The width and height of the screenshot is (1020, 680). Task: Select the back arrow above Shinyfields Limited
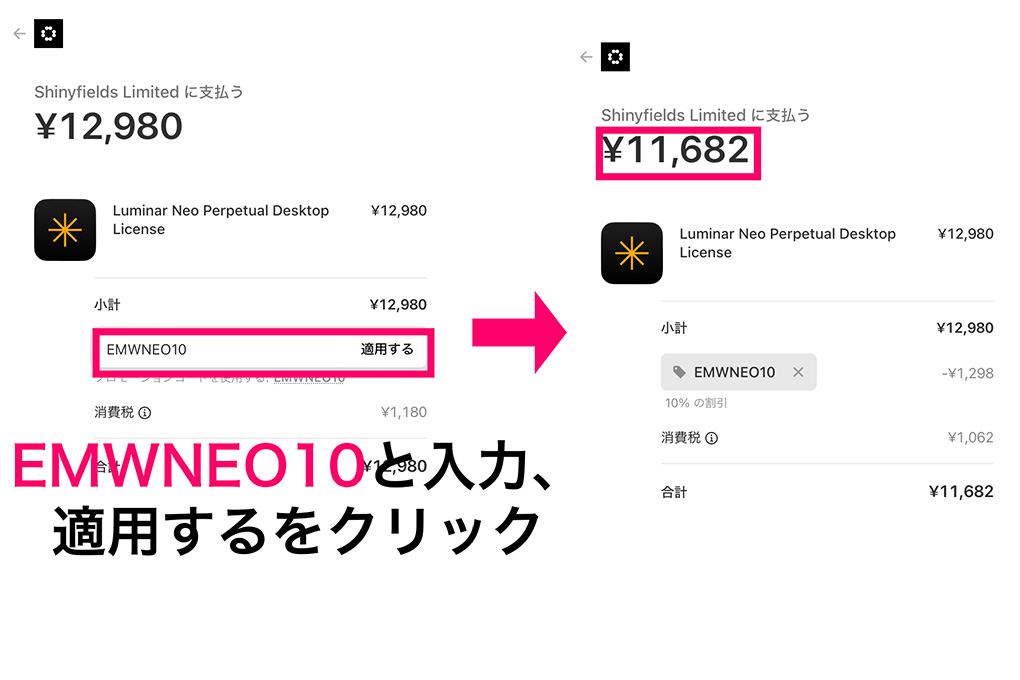(18, 33)
